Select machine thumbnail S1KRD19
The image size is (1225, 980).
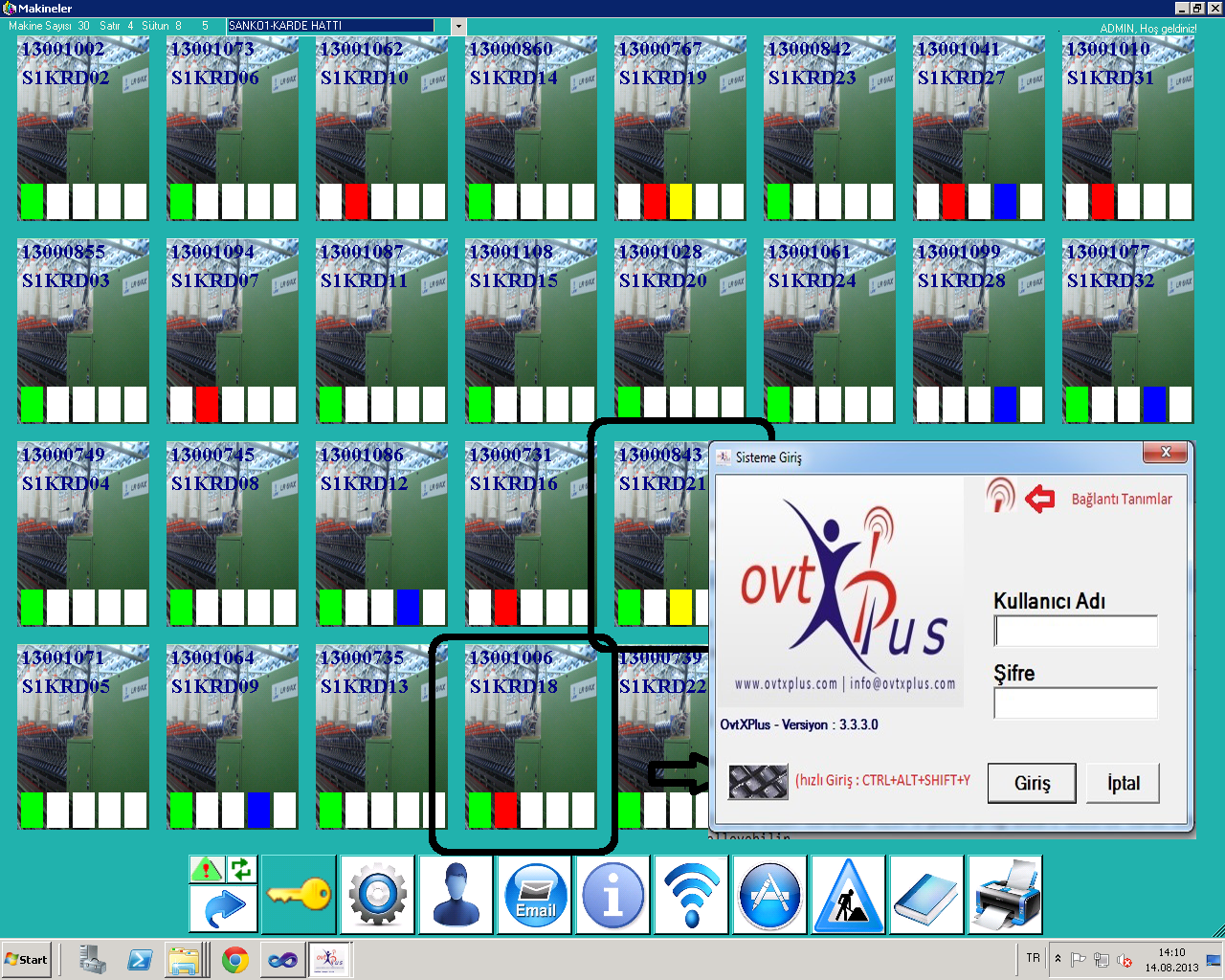coord(680,129)
